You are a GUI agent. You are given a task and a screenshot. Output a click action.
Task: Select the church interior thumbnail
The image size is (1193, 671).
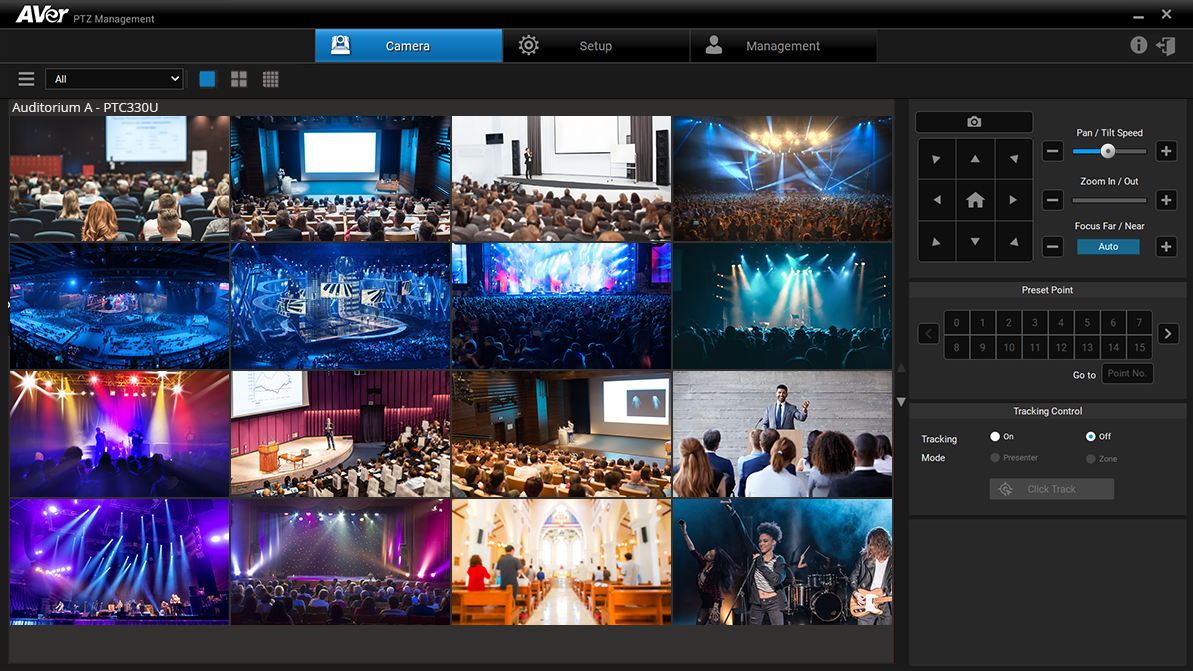[x=562, y=561]
